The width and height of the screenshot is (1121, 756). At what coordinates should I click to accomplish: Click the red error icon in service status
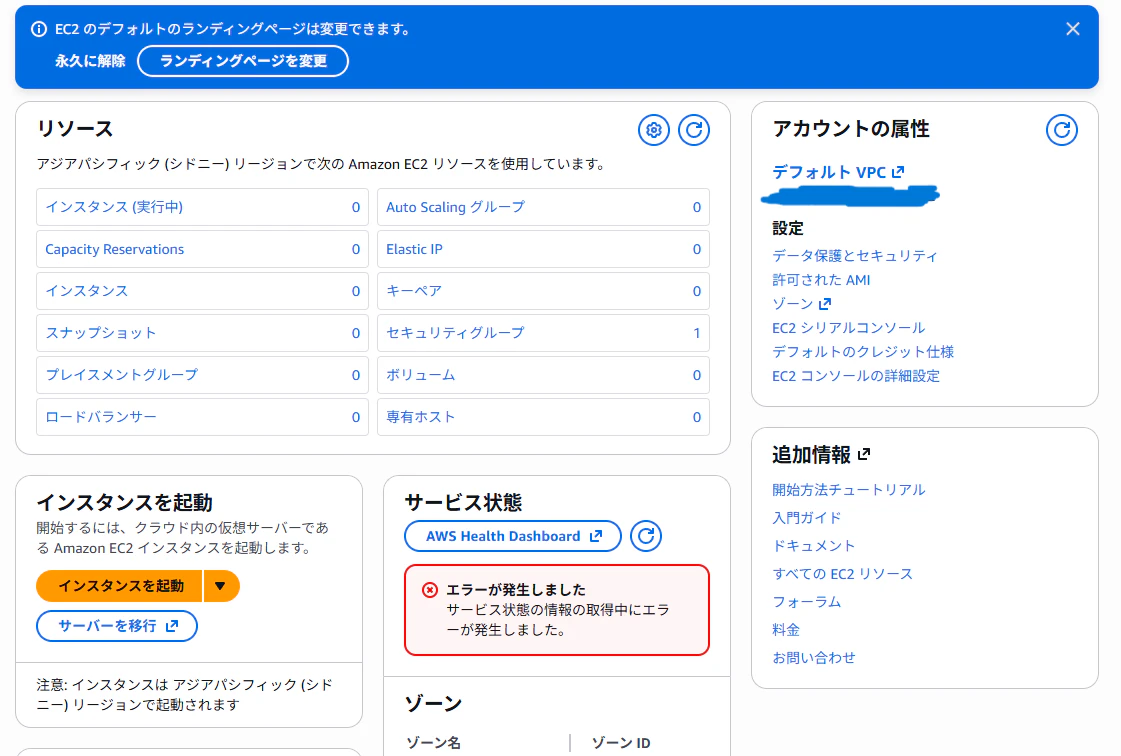click(430, 590)
